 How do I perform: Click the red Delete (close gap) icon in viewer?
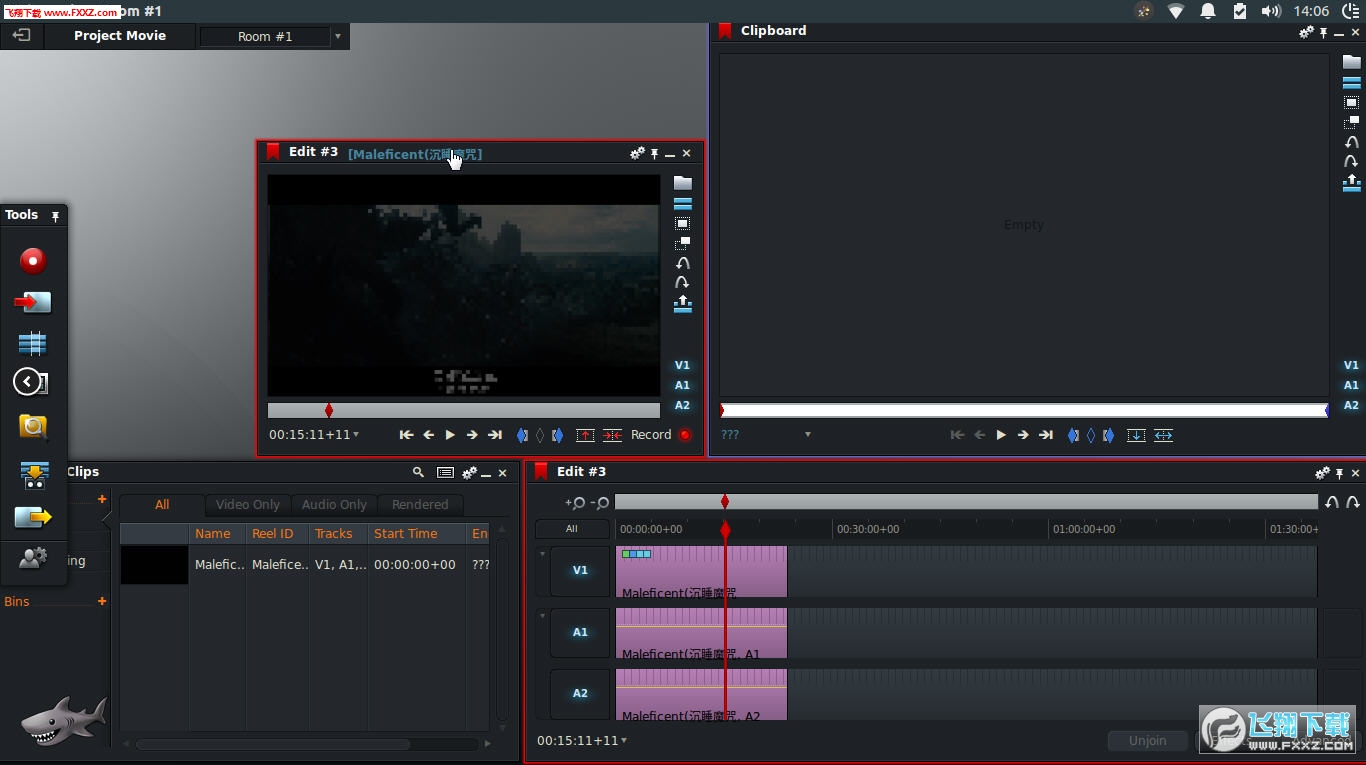(x=612, y=435)
